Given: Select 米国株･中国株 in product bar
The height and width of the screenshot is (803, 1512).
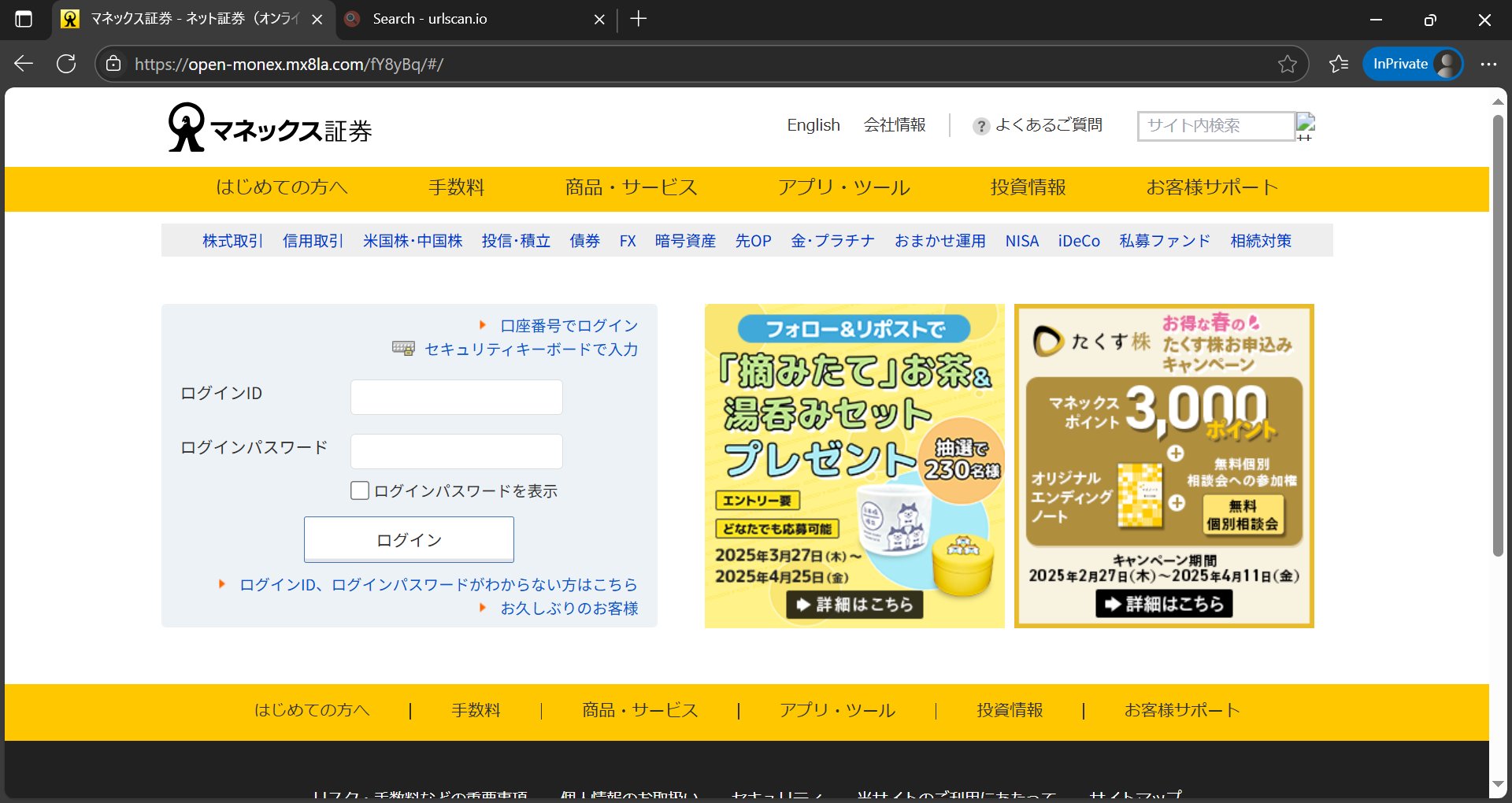Looking at the screenshot, I should tap(413, 241).
